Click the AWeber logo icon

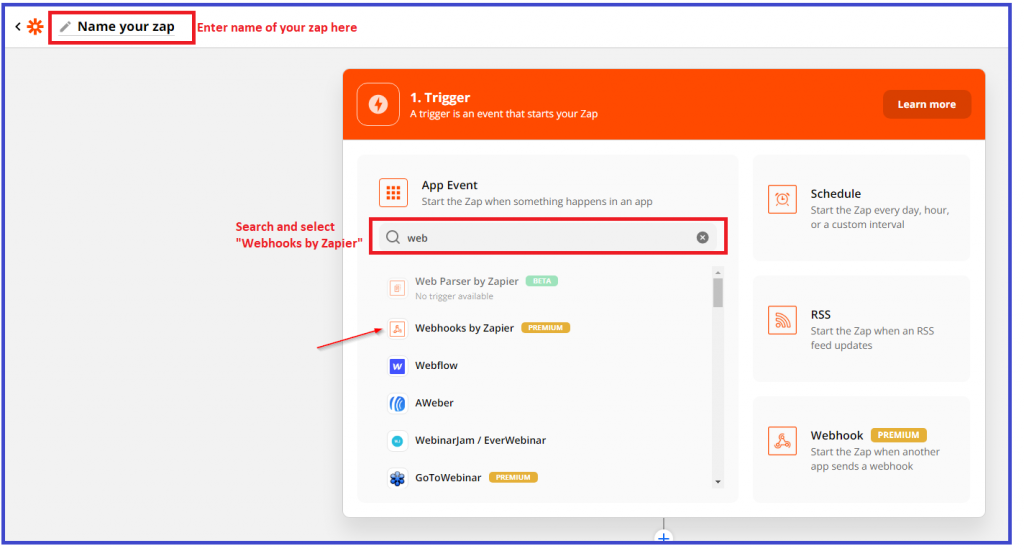pyautogui.click(x=397, y=403)
